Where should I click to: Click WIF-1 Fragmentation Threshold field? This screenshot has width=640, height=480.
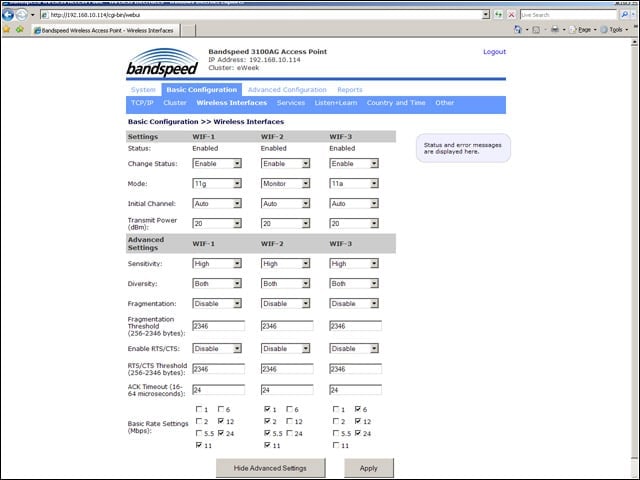point(218,326)
